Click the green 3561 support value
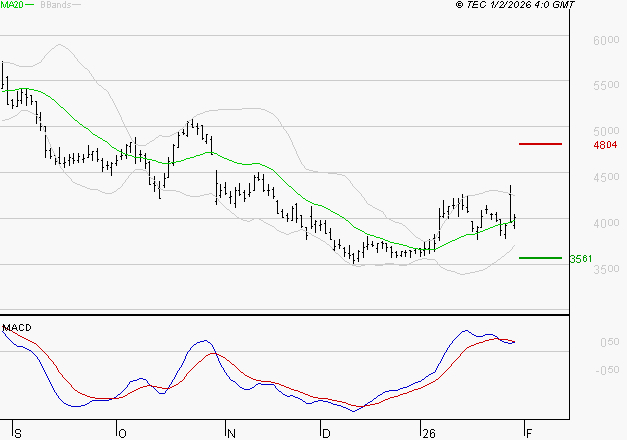The height and width of the screenshot is (440, 627). click(581, 259)
